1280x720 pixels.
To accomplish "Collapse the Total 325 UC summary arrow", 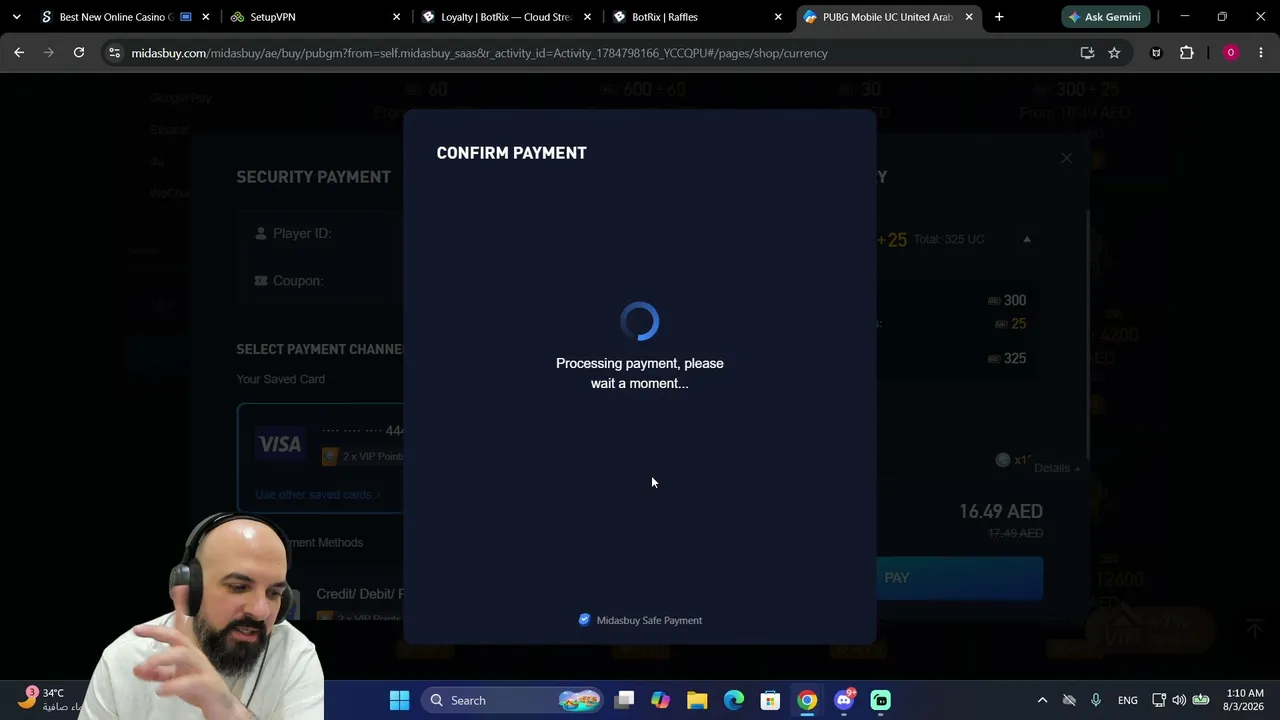I will pos(1026,239).
